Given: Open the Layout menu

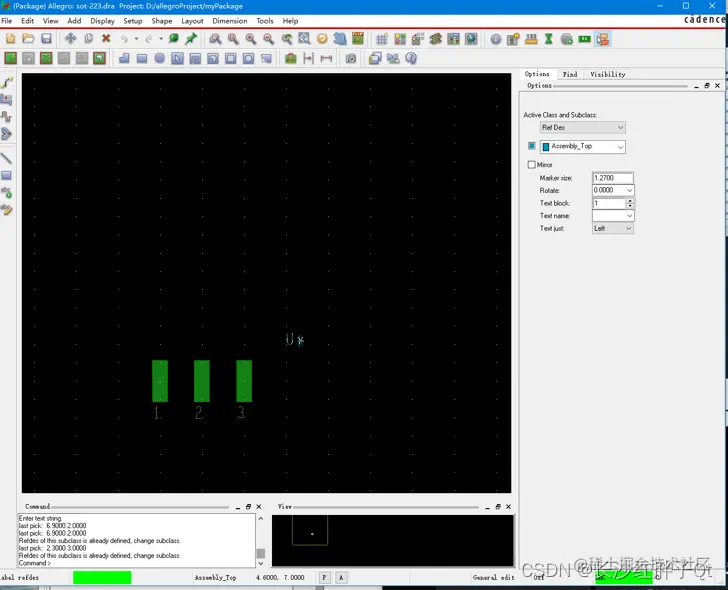Looking at the screenshot, I should pos(192,21).
